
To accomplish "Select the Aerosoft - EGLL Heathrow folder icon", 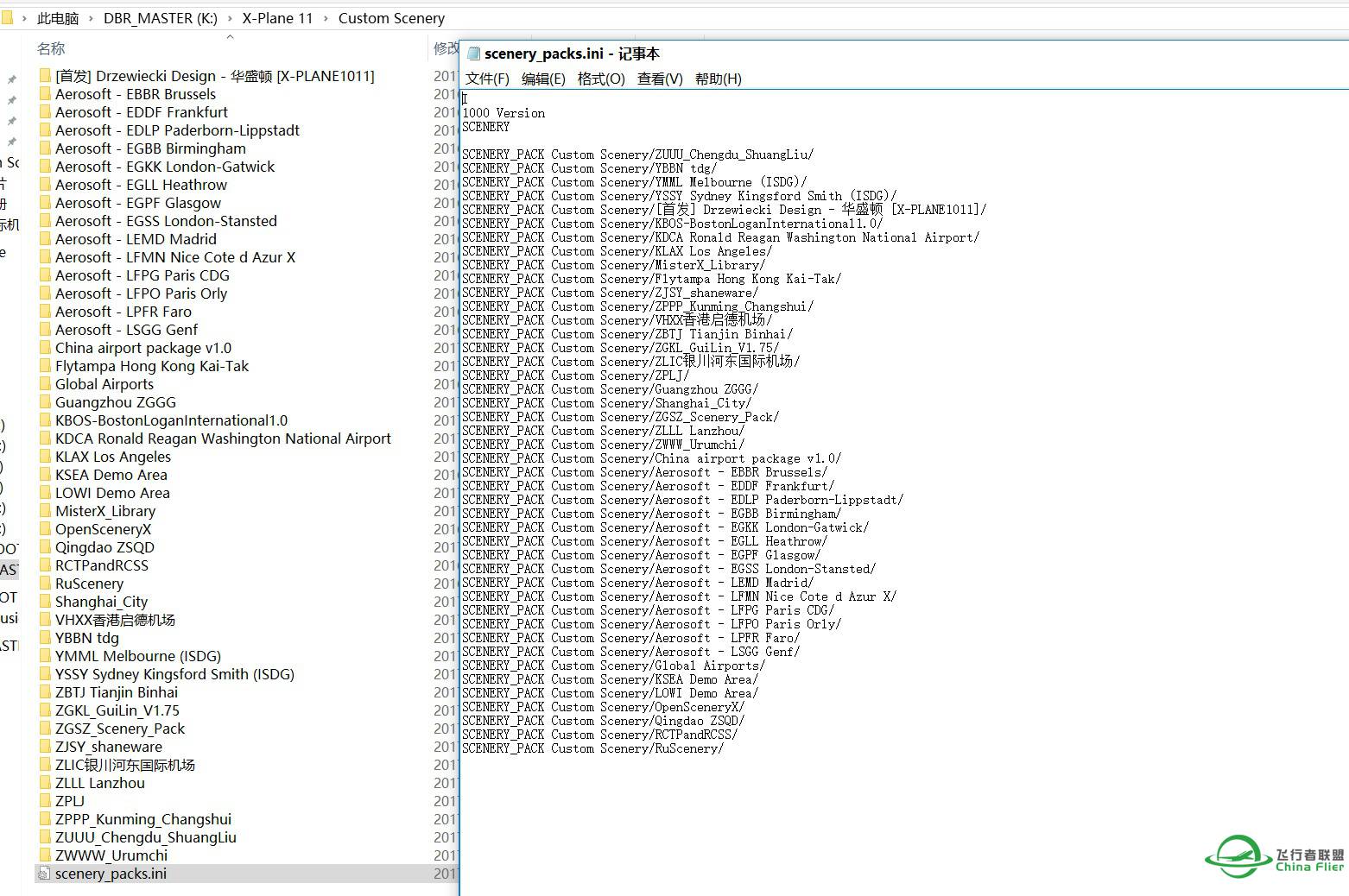I will click(x=45, y=185).
